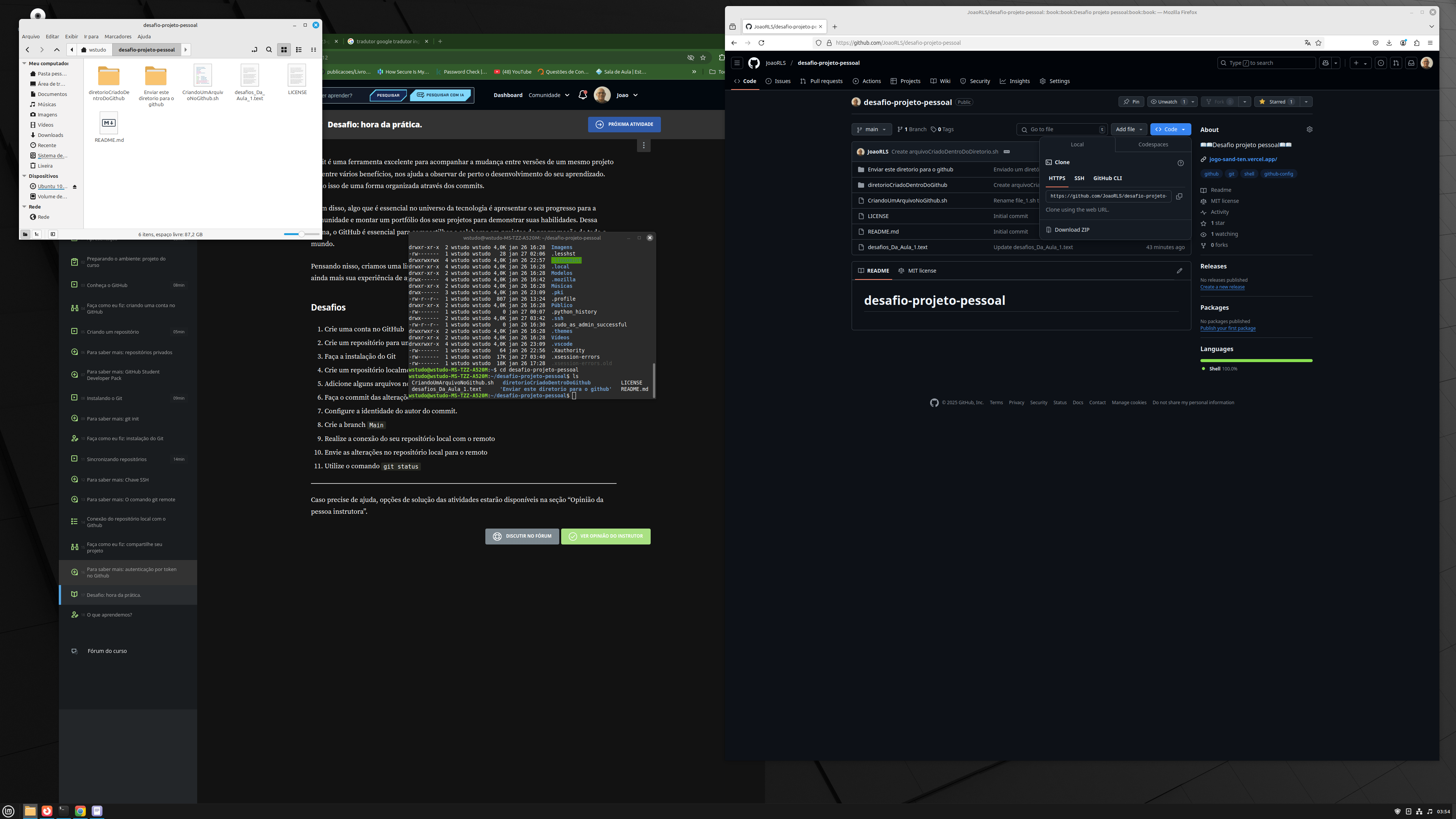Image resolution: width=1456 pixels, height=819 pixels.
Task: Copy the HTTPS clone URL to clipboard
Action: [x=1179, y=196]
